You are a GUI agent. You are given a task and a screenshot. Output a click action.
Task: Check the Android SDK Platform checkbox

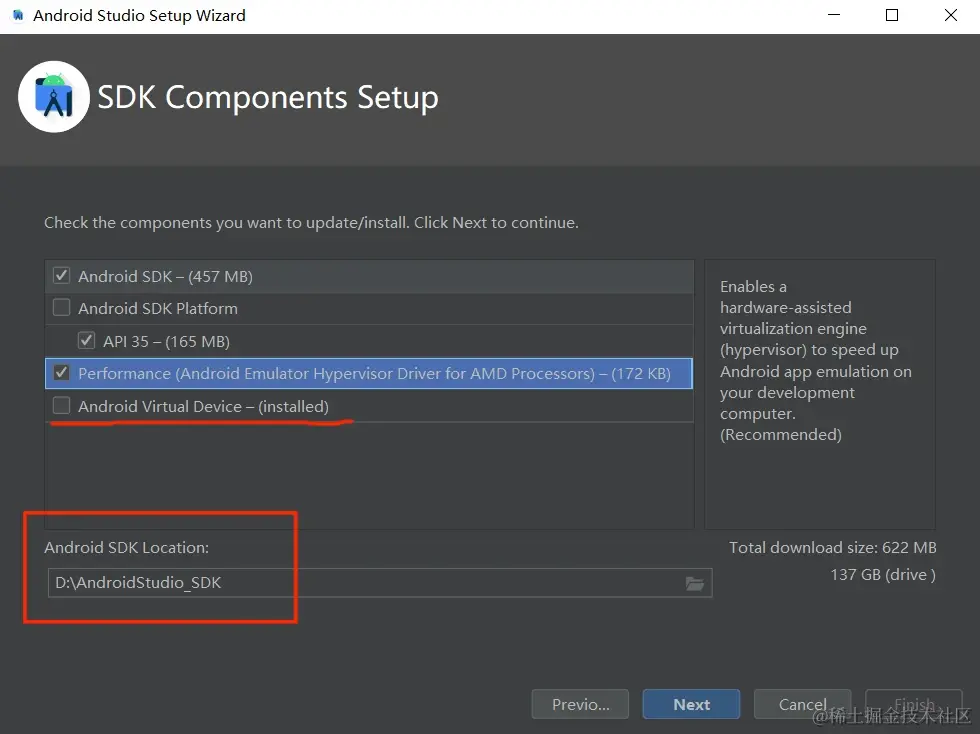(61, 308)
